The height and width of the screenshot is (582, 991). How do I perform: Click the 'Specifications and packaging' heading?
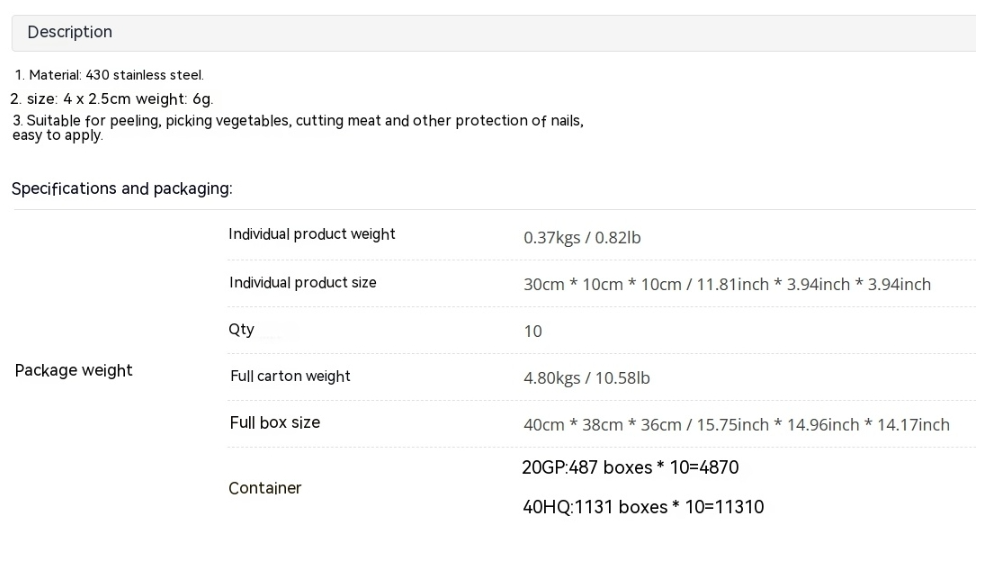click(122, 188)
